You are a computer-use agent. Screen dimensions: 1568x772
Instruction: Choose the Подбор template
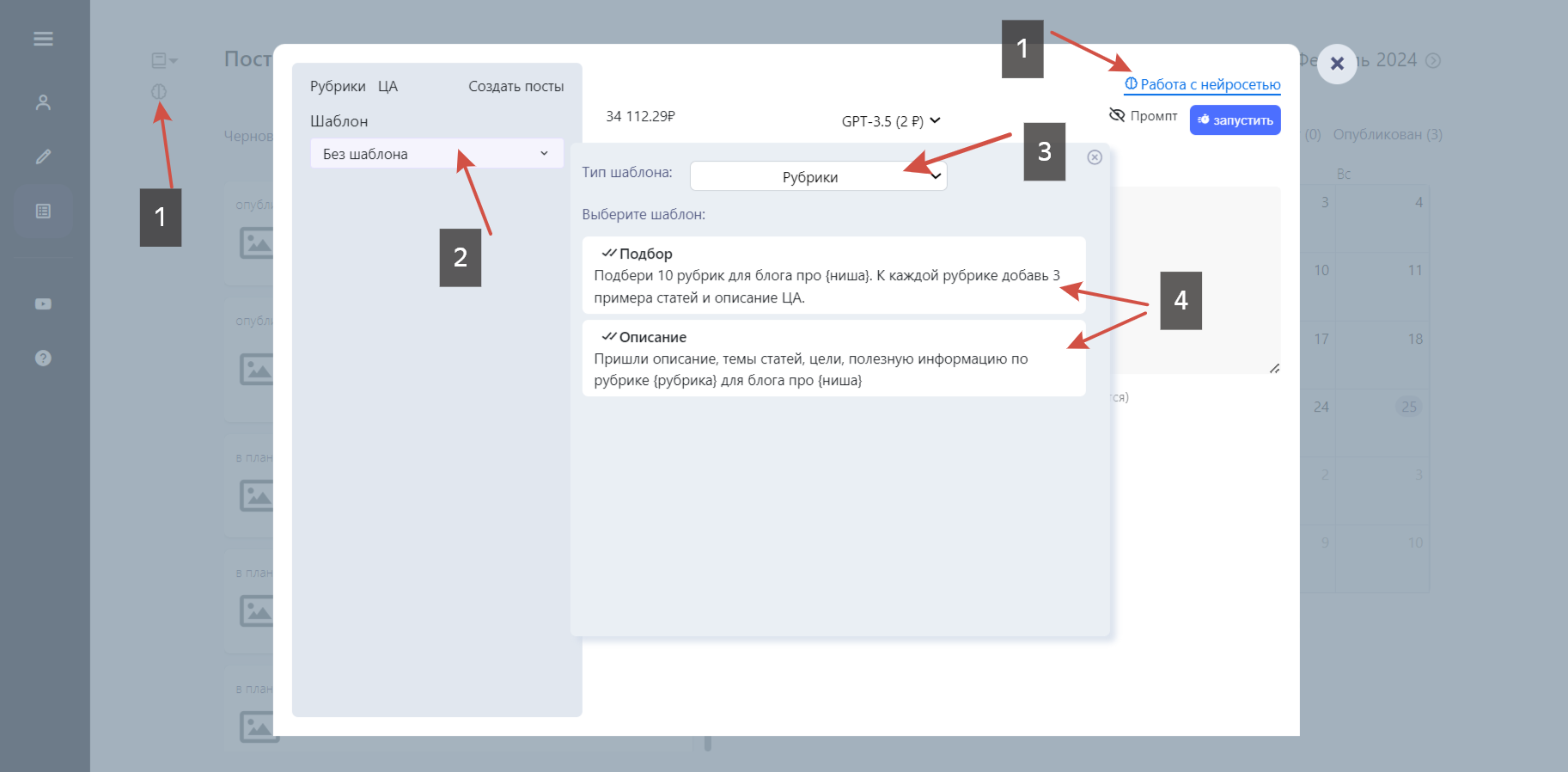[x=833, y=275]
